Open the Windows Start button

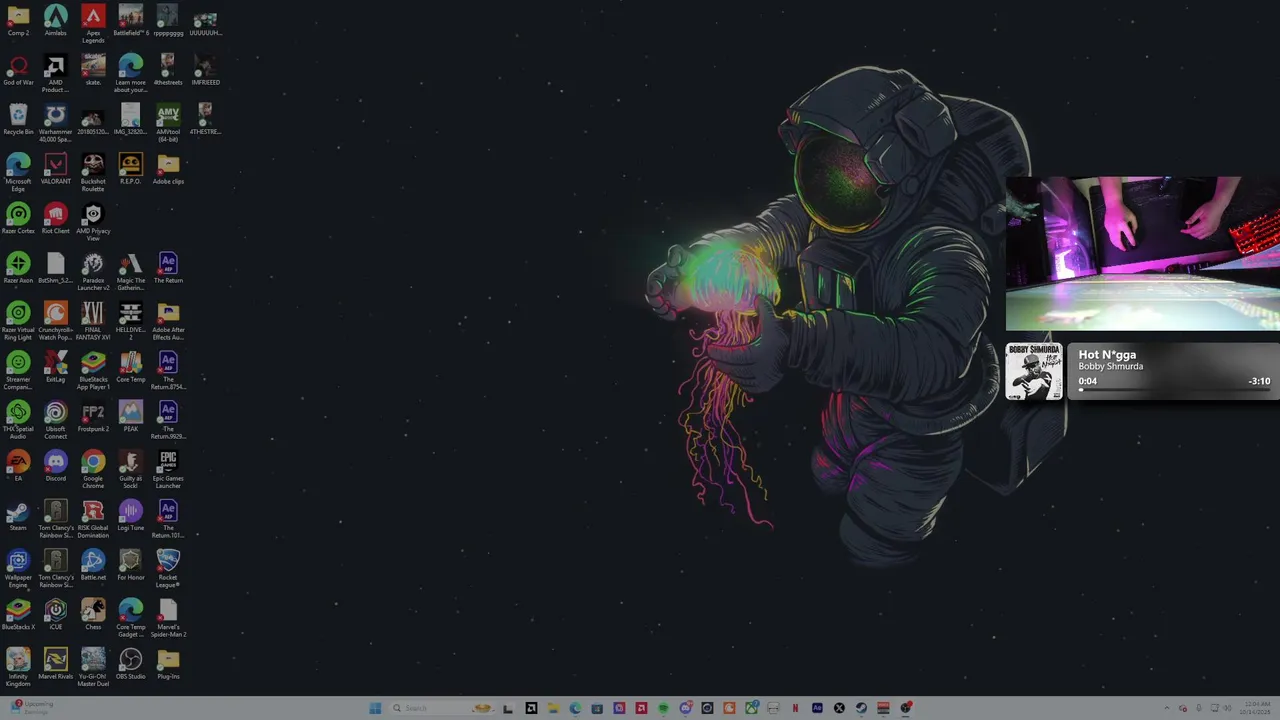pyautogui.click(x=374, y=708)
